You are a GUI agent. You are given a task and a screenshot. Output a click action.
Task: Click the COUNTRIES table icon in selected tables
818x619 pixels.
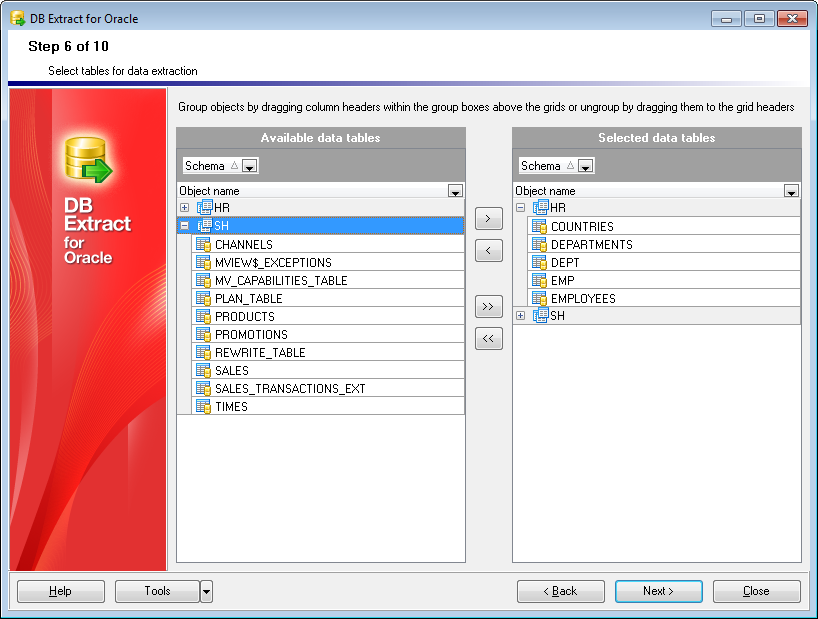click(539, 226)
